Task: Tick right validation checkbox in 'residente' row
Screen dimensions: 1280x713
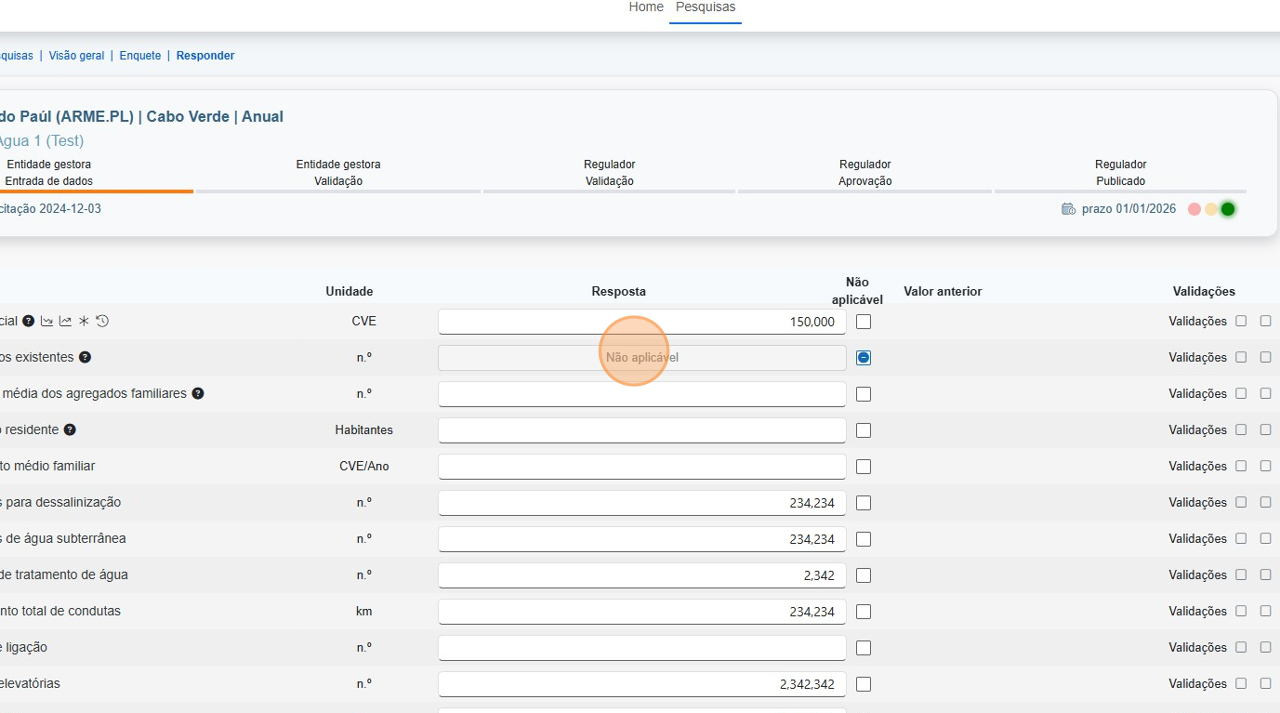Action: pyautogui.click(x=1265, y=430)
